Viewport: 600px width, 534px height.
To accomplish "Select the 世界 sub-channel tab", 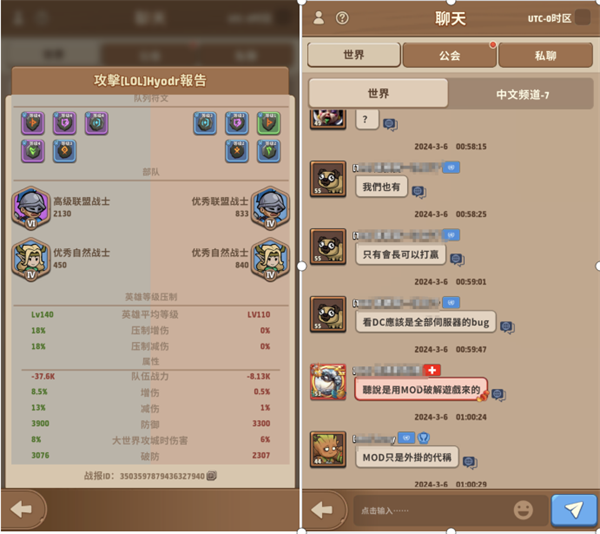I will pos(378,93).
